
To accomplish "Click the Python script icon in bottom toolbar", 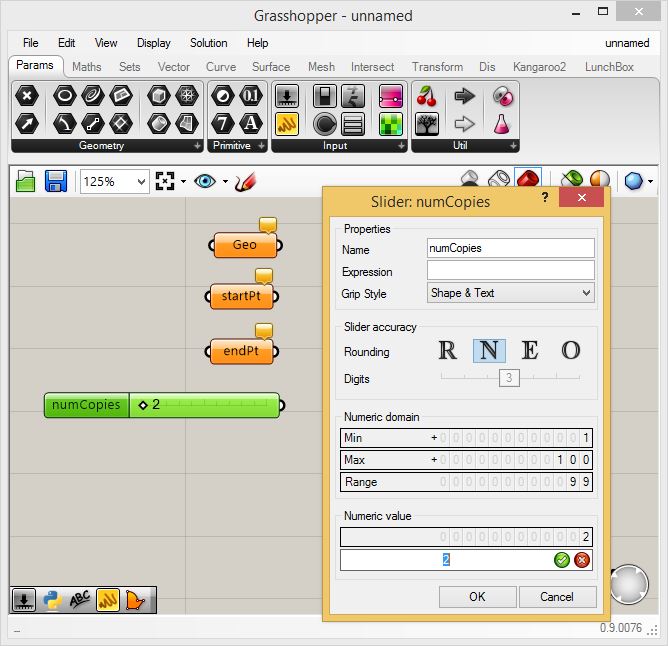I will click(52, 600).
